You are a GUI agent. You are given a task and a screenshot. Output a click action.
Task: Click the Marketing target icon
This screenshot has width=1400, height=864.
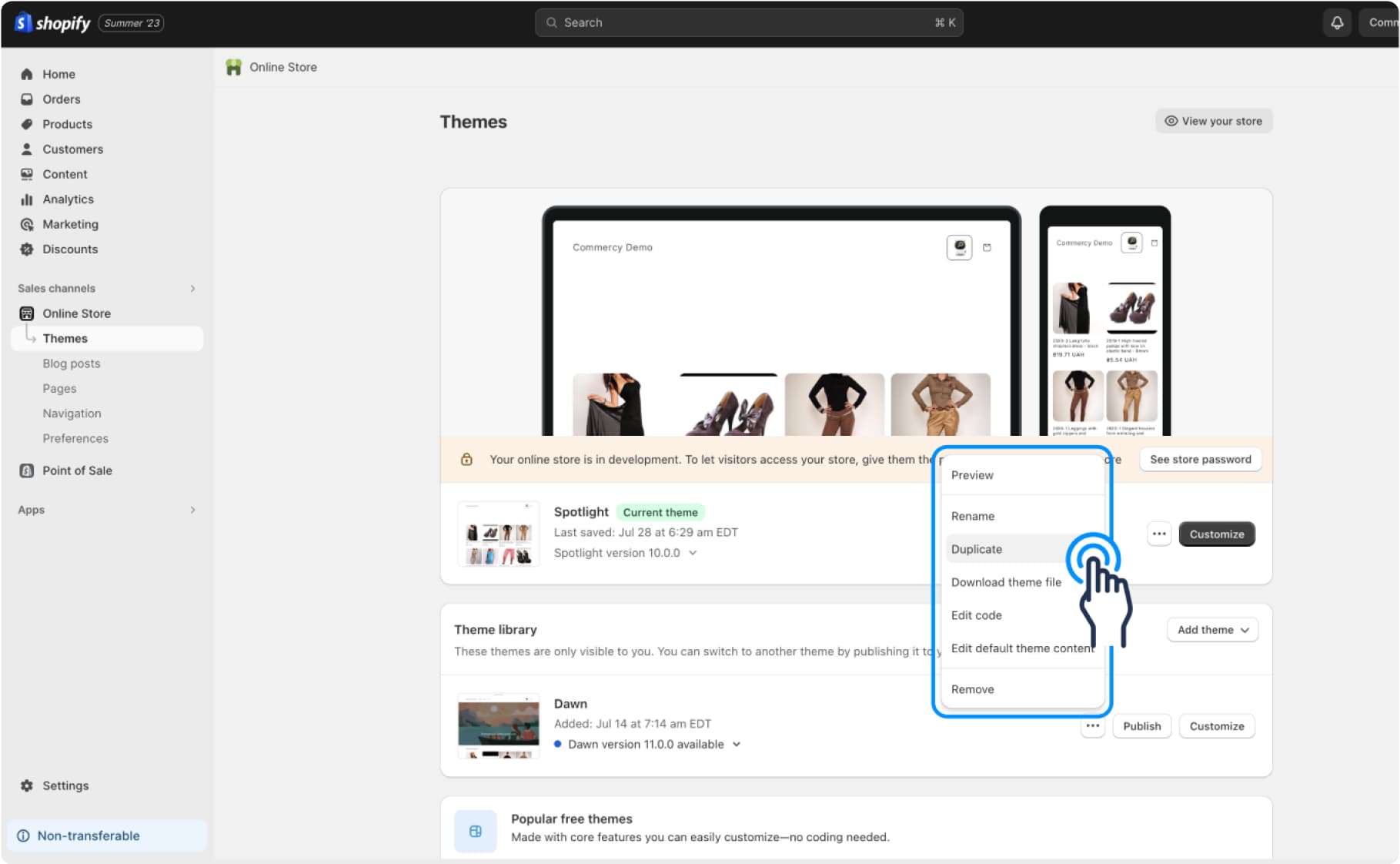pos(27,224)
